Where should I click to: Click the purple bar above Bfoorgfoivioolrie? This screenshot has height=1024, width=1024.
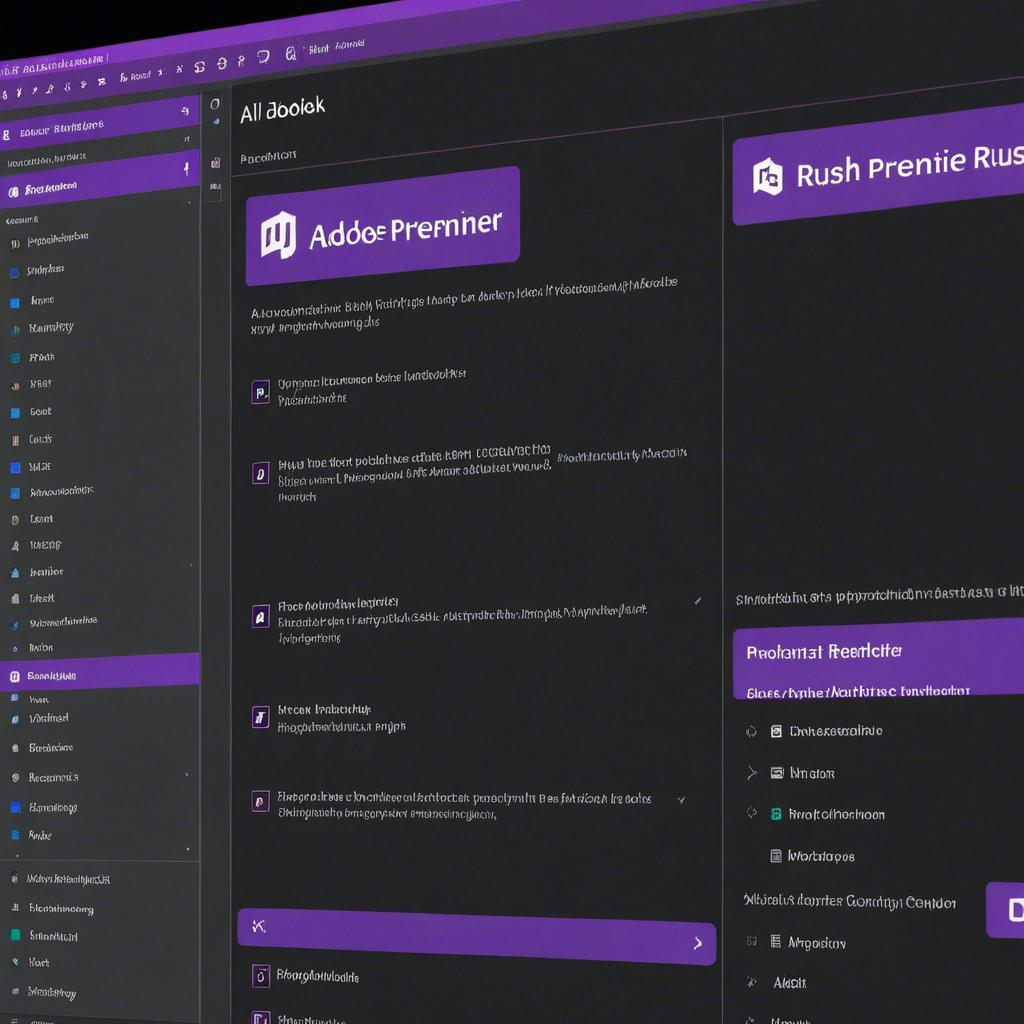pos(477,936)
